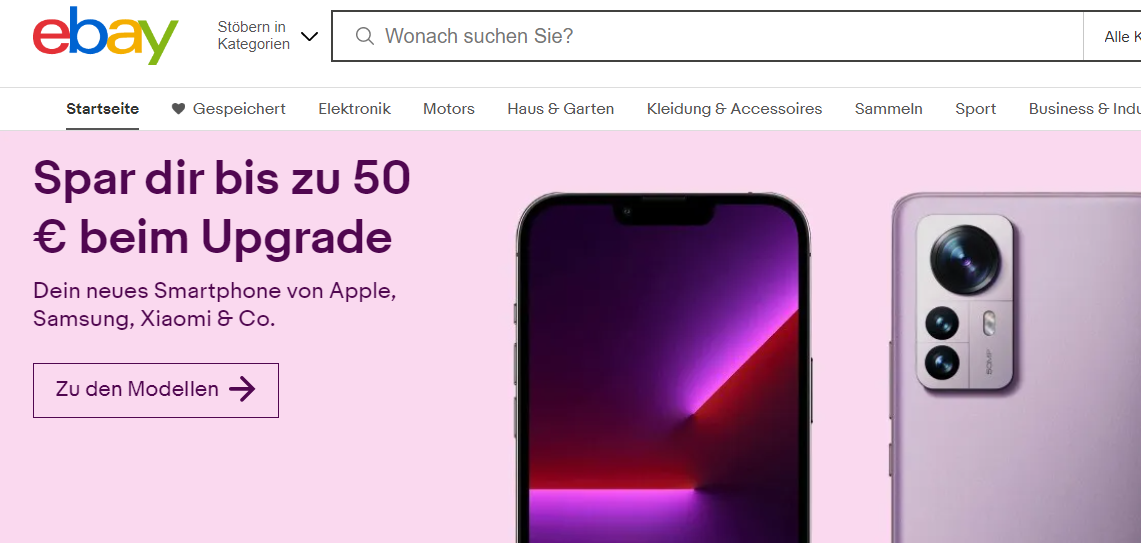
Task: Select the Startseite tab
Action: click(103, 109)
